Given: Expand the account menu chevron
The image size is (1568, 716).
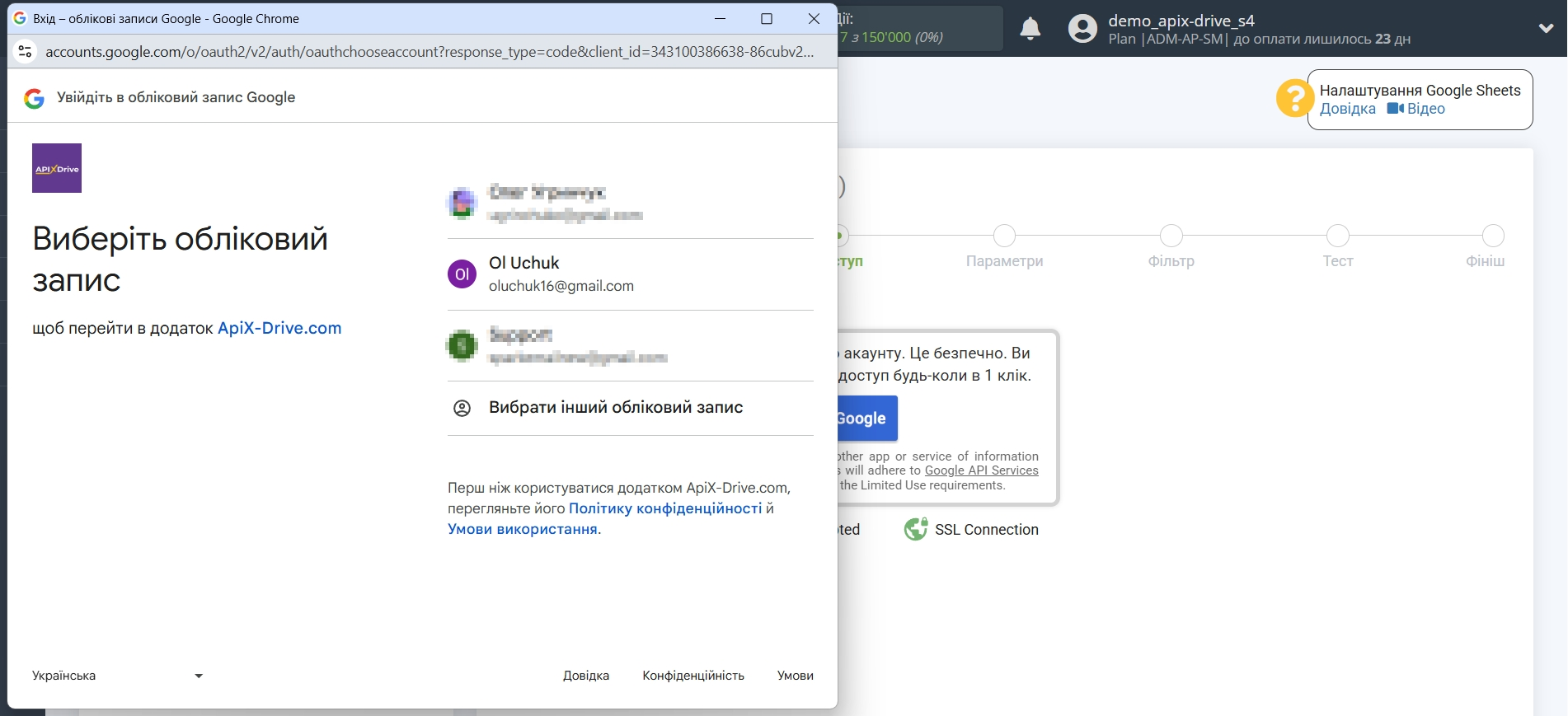Looking at the screenshot, I should coord(1547,28).
